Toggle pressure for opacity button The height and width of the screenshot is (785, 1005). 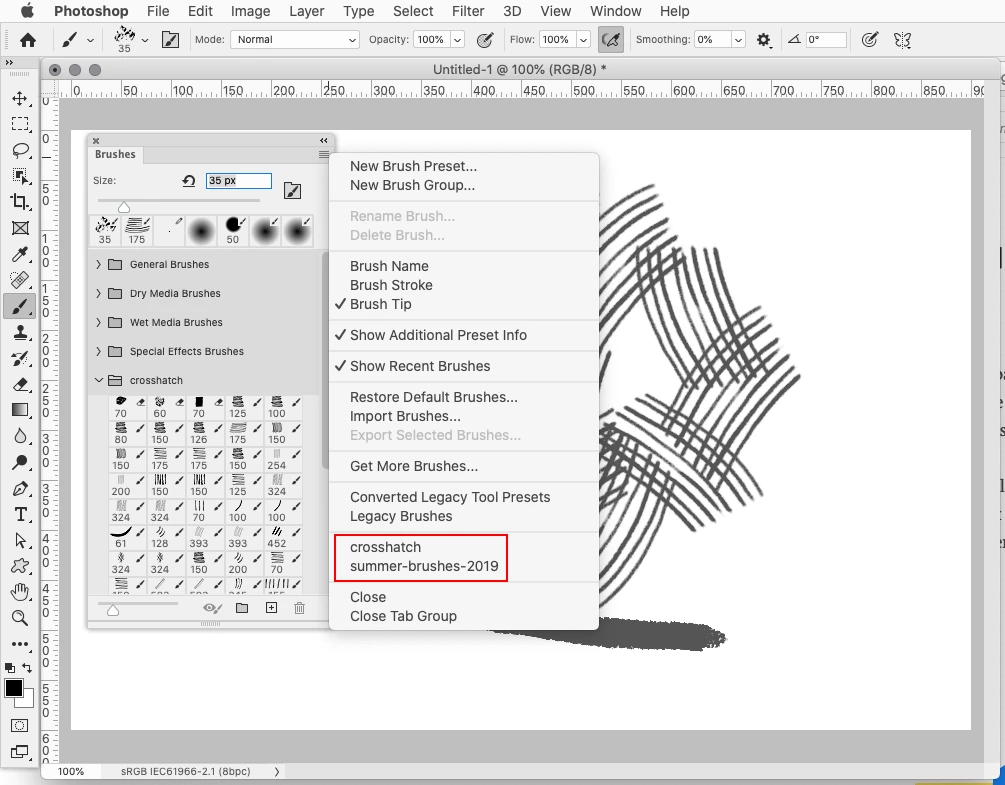pyautogui.click(x=485, y=40)
